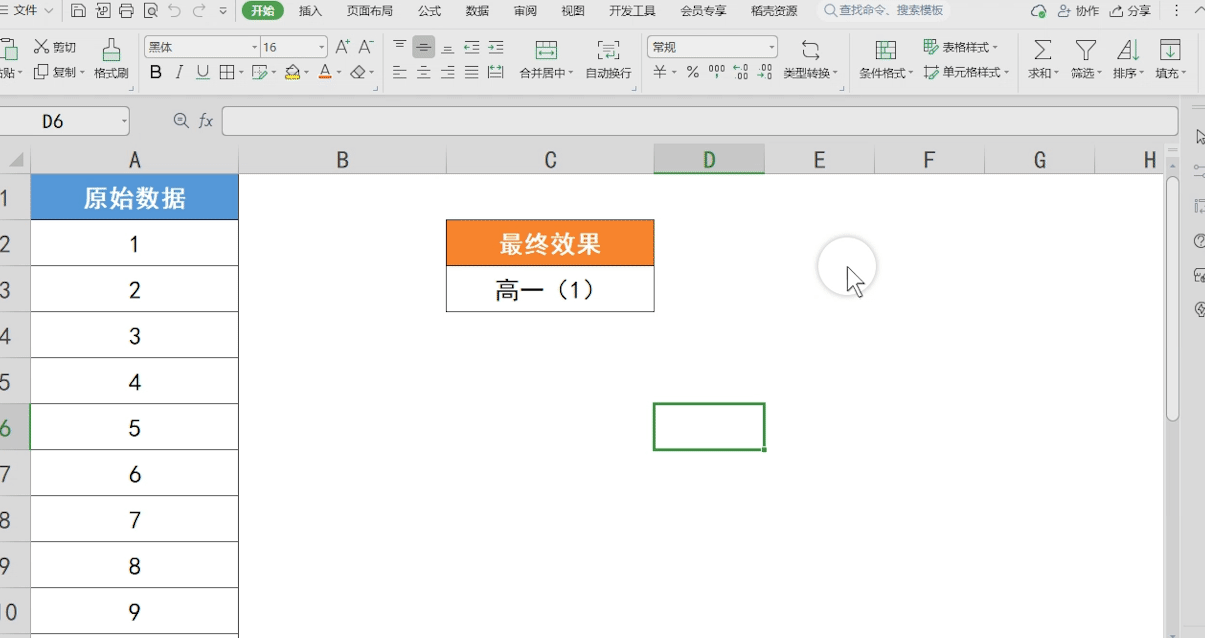Click the Print icon in quick access toolbar
1205x638 pixels.
[125, 11]
